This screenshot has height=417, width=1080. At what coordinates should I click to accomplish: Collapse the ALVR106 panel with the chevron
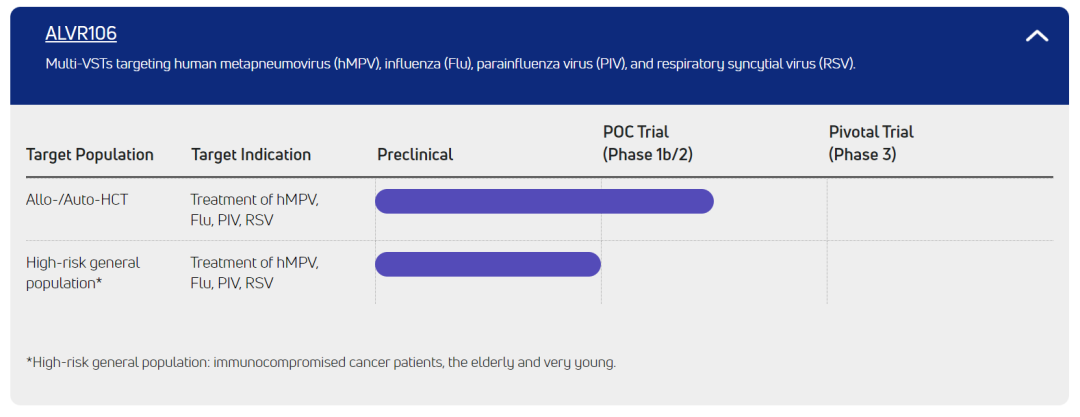point(1037,36)
